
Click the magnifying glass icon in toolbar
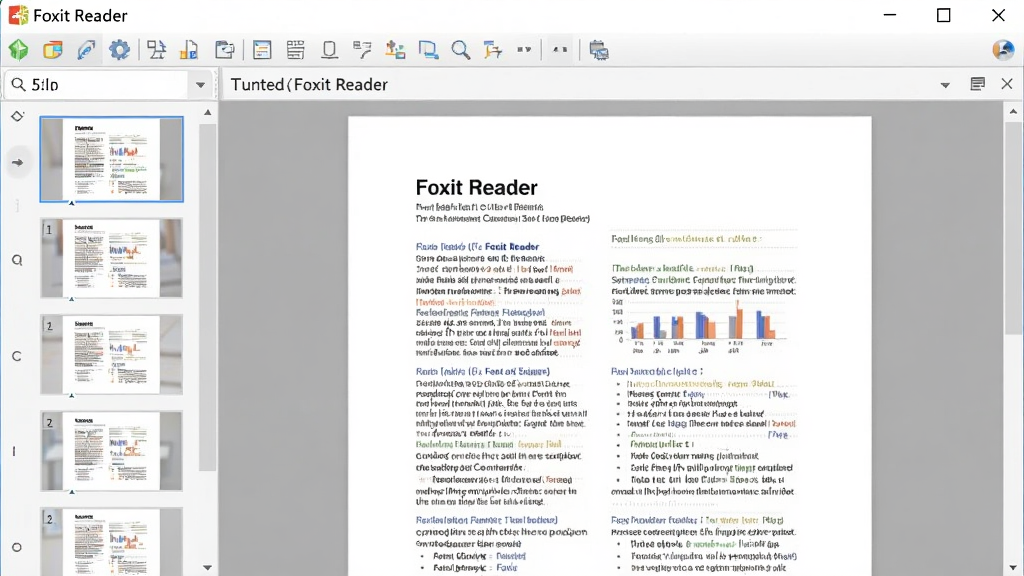[461, 50]
